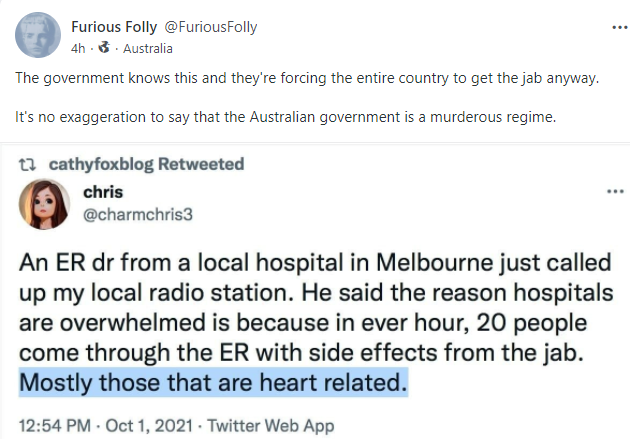Click the Twitter Web App source label

pyautogui.click(x=268, y=425)
